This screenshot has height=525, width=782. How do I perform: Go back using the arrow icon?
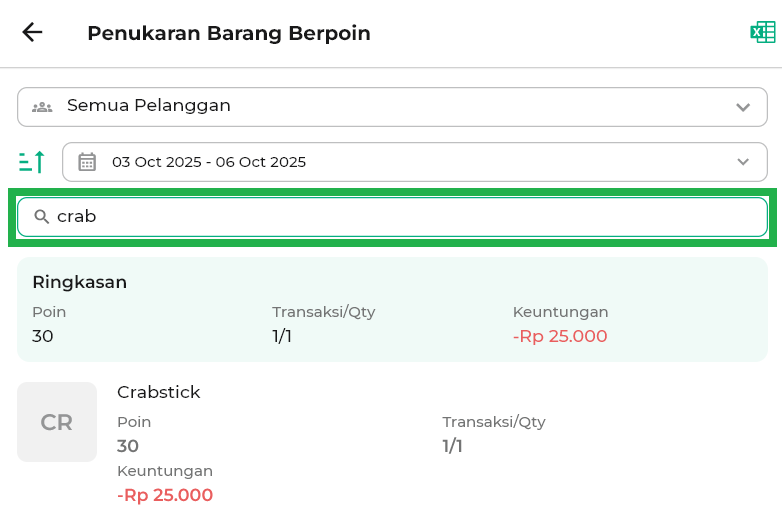[x=33, y=32]
